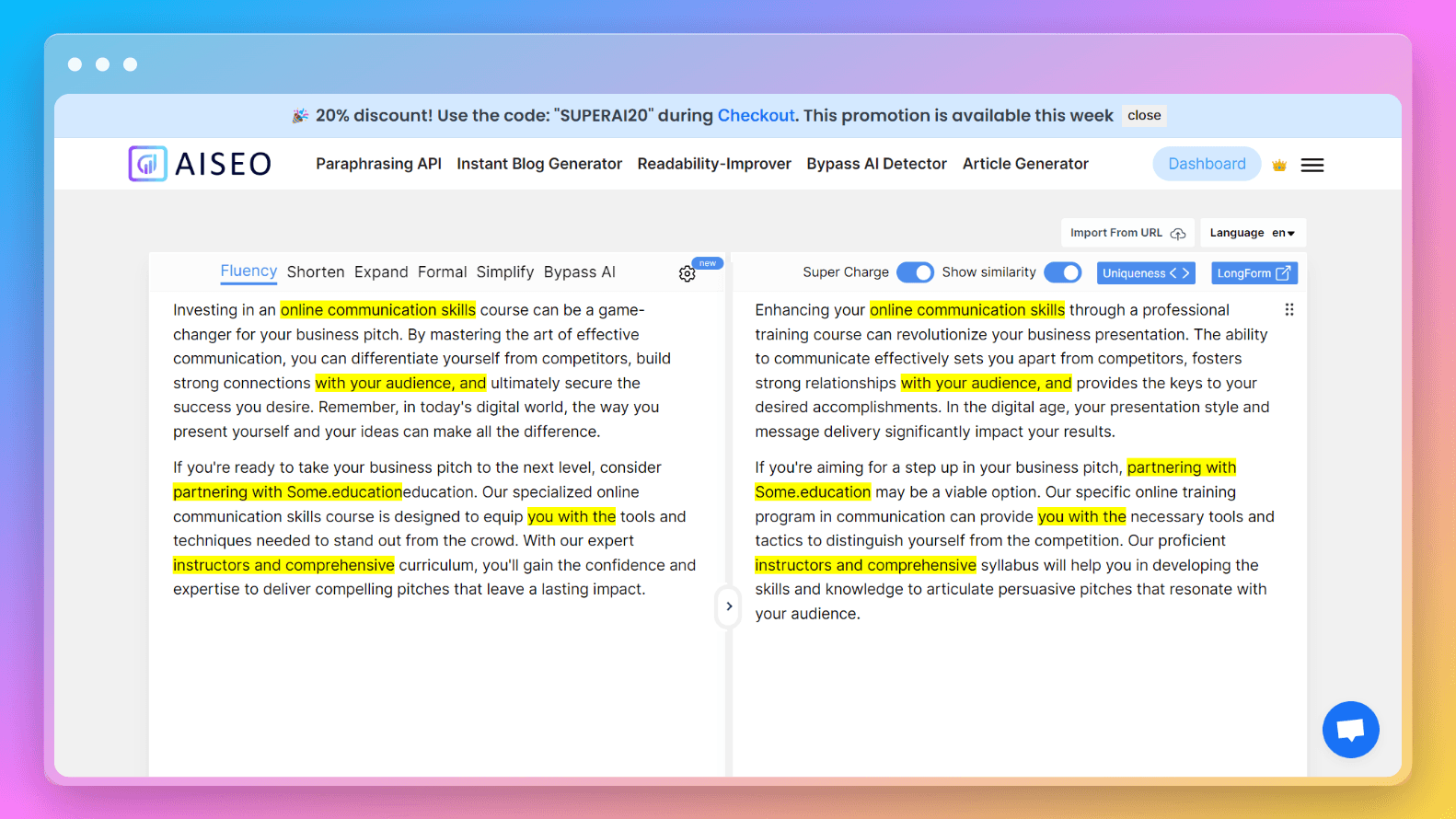
Task: Open the chat support bubble
Action: pos(1350,730)
